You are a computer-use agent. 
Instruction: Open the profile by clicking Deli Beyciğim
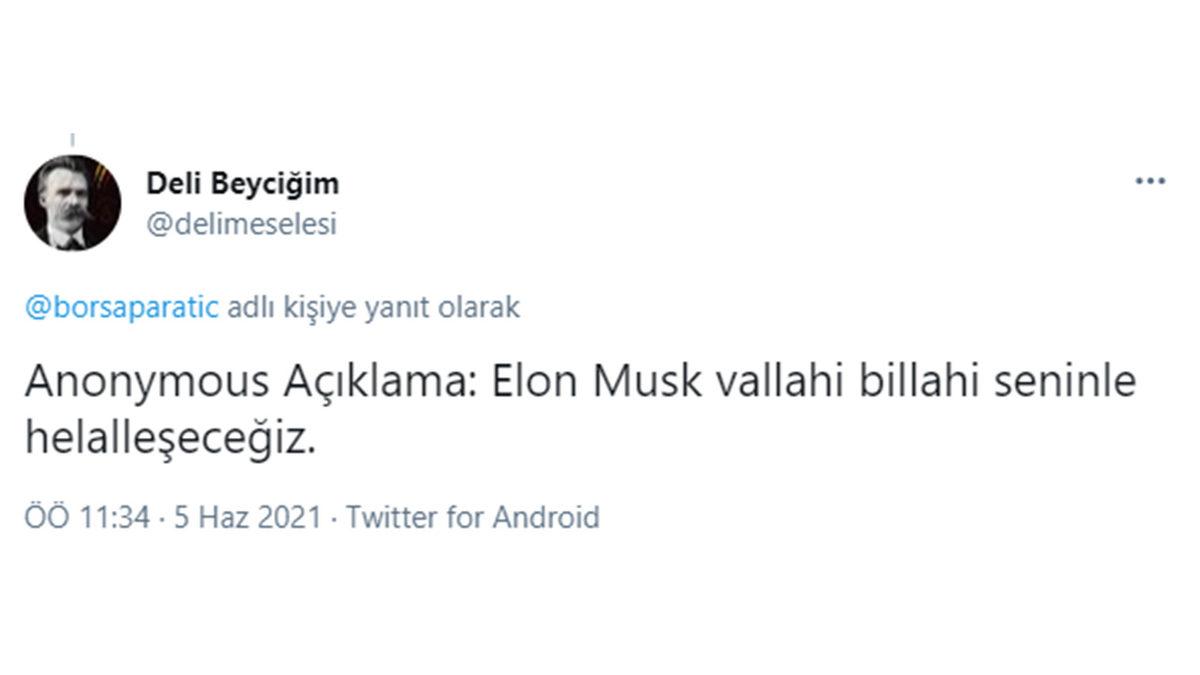tap(242, 183)
